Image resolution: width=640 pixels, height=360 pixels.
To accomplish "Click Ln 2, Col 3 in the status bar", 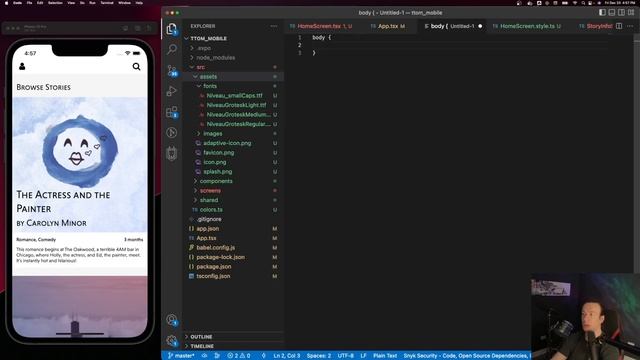I will [x=287, y=356].
